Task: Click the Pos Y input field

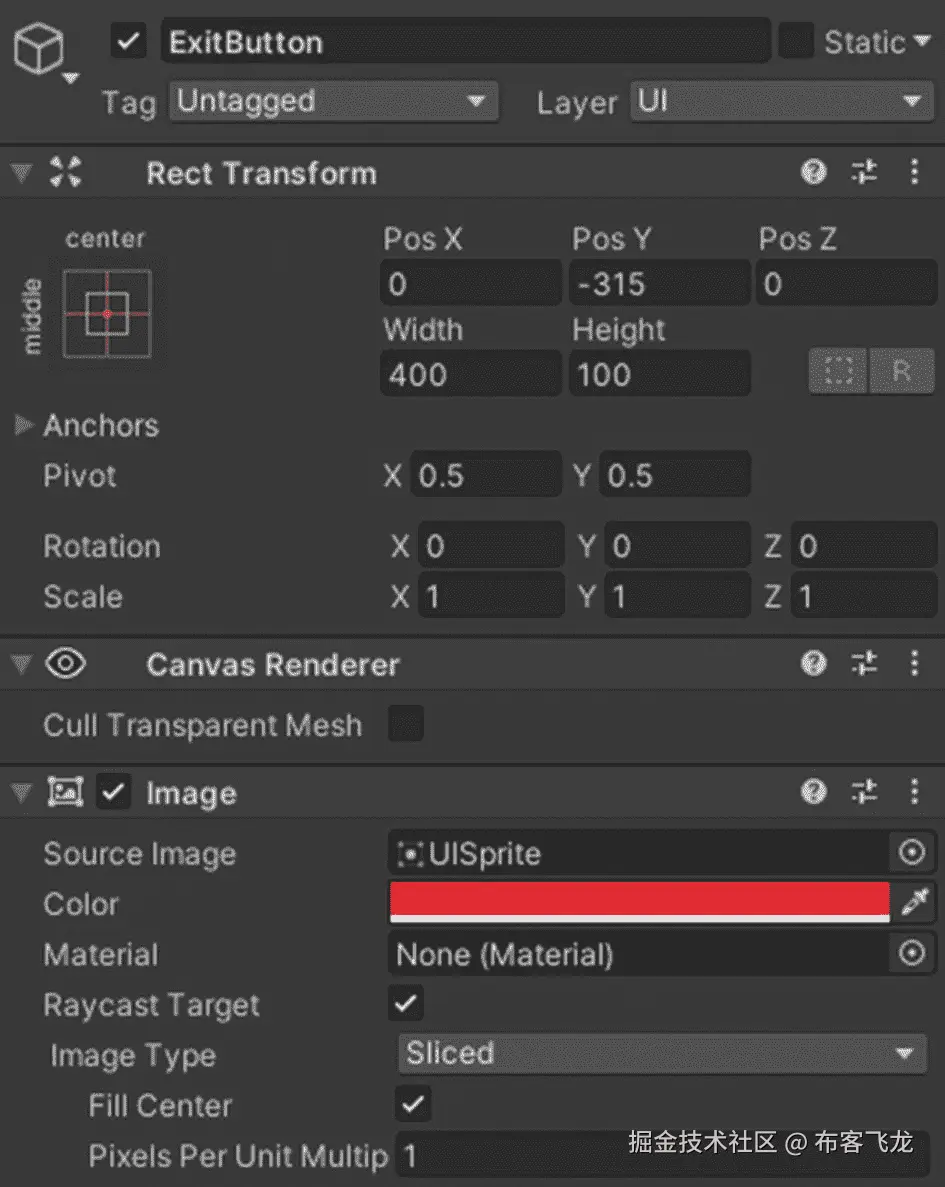Action: pyautogui.click(x=659, y=285)
